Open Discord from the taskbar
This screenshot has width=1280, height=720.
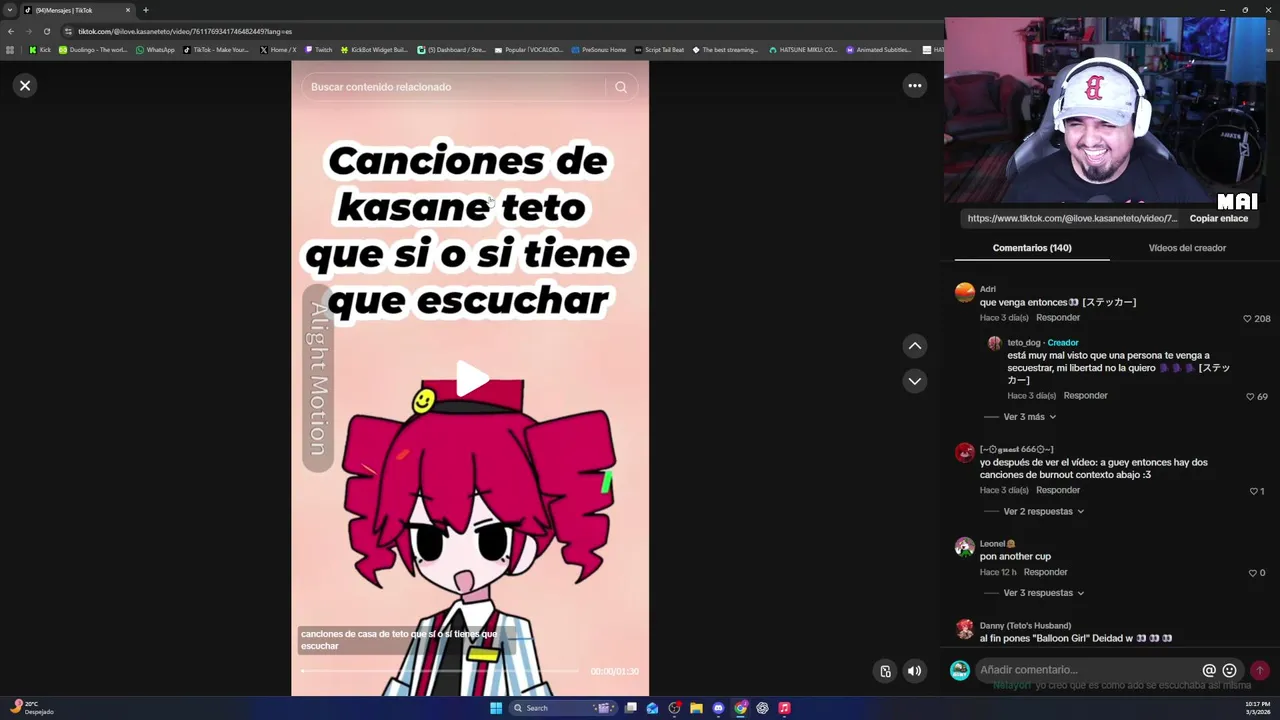(718, 708)
